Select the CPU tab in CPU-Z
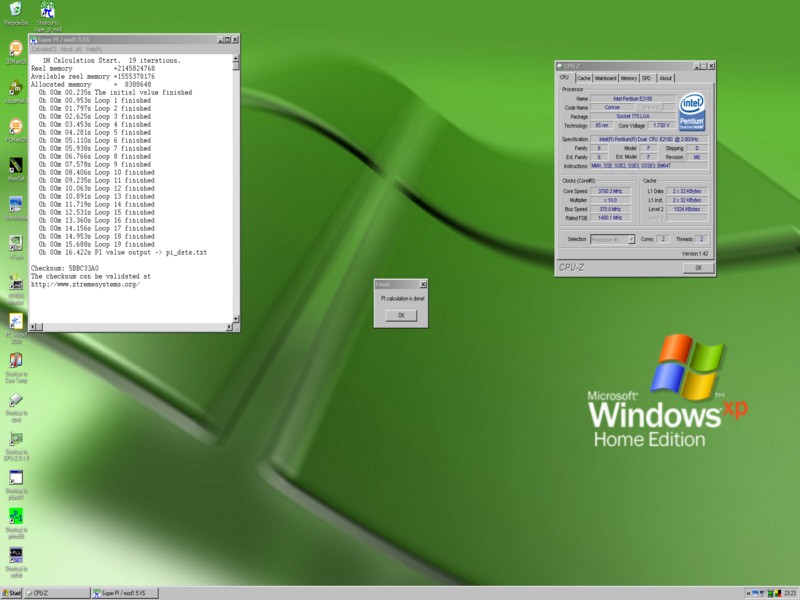The image size is (800, 600). tap(565, 78)
